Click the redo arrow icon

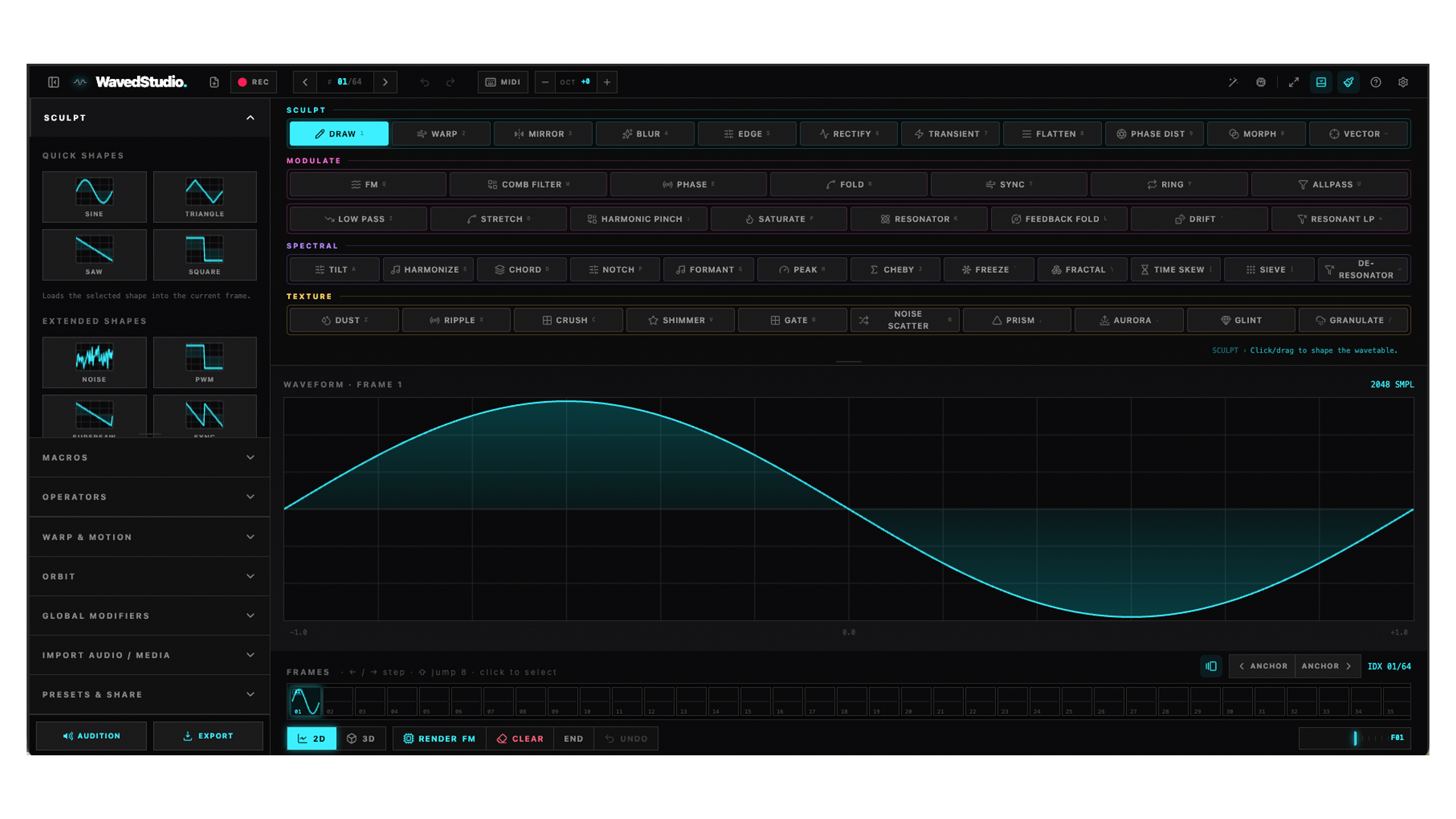point(450,82)
